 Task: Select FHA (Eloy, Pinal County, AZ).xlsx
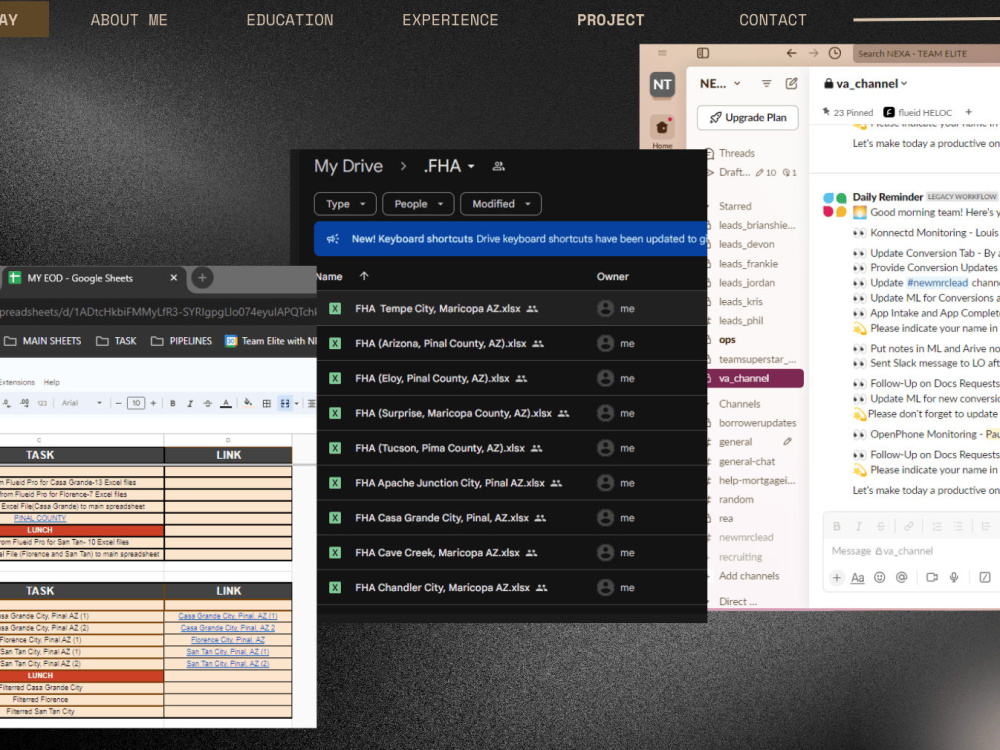point(512,378)
